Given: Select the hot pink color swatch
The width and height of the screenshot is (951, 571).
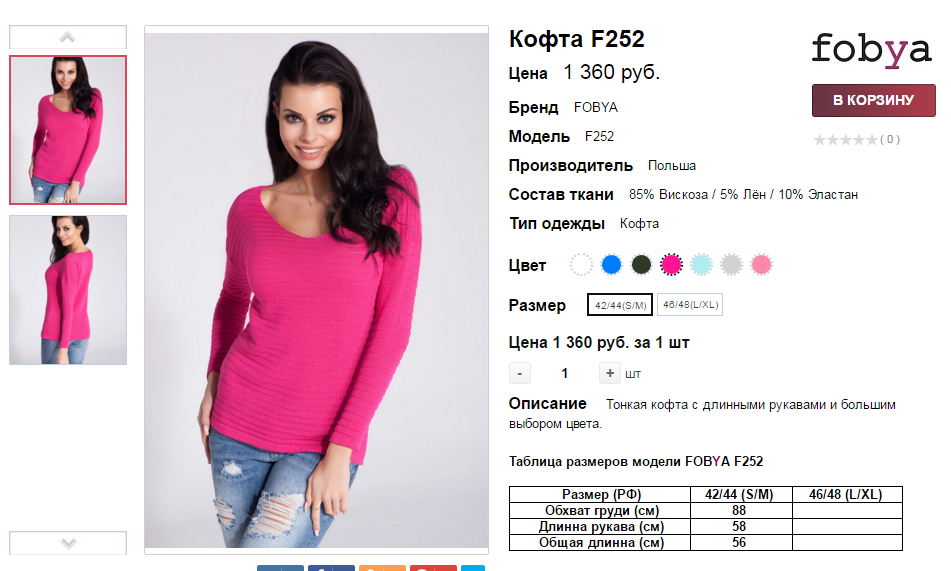Looking at the screenshot, I should click(671, 265).
